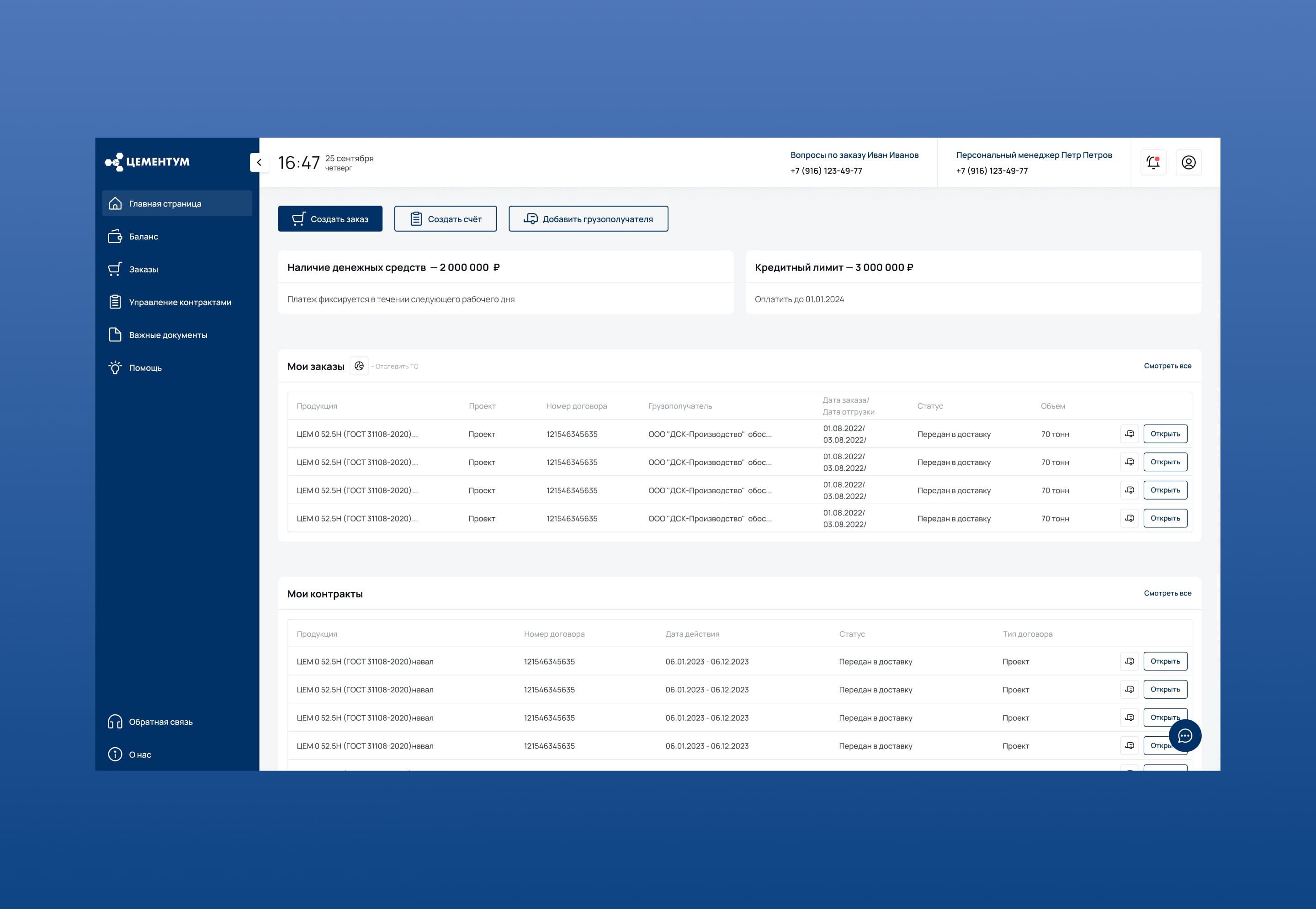This screenshot has height=909, width=1316.
Task: Click Дата действия column header
Action: (692, 634)
